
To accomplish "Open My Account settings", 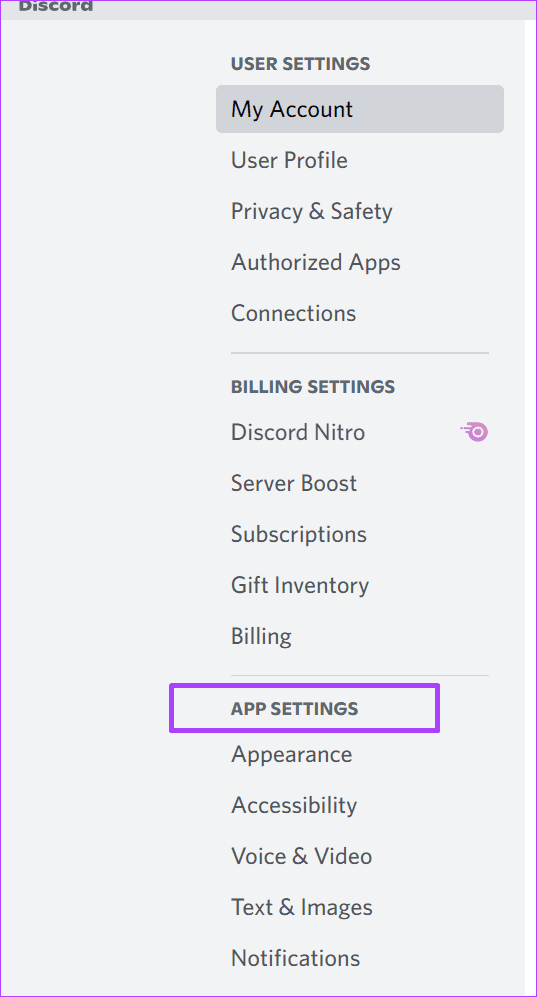I will click(360, 109).
